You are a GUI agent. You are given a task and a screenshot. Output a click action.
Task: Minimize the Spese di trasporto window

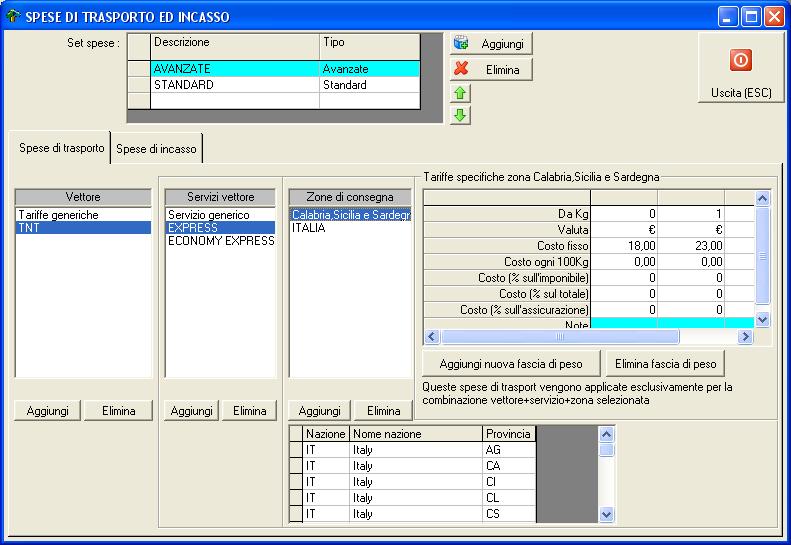[727, 17]
